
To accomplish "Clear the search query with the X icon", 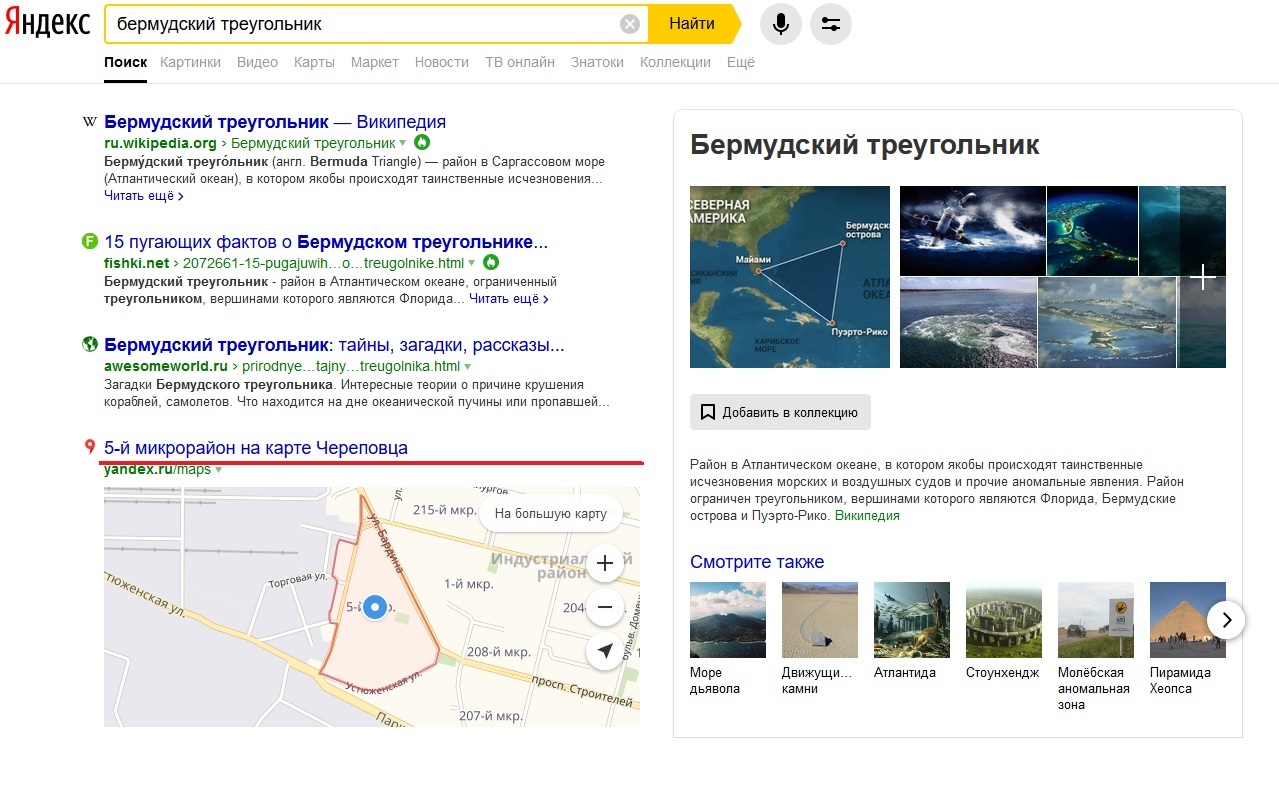I will point(630,24).
